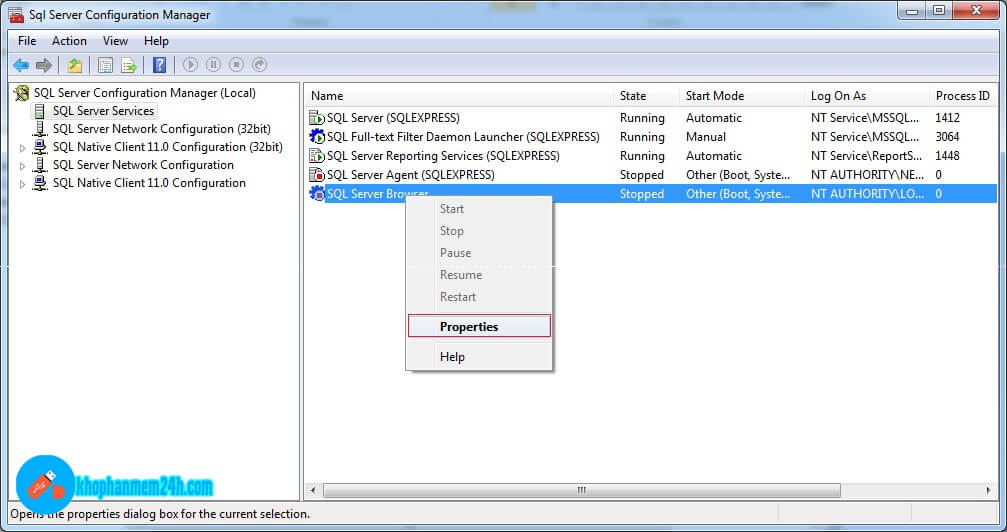Image resolution: width=1007 pixels, height=532 pixels.
Task: Click the Stop Service square icon in toolbar
Action: tap(236, 65)
